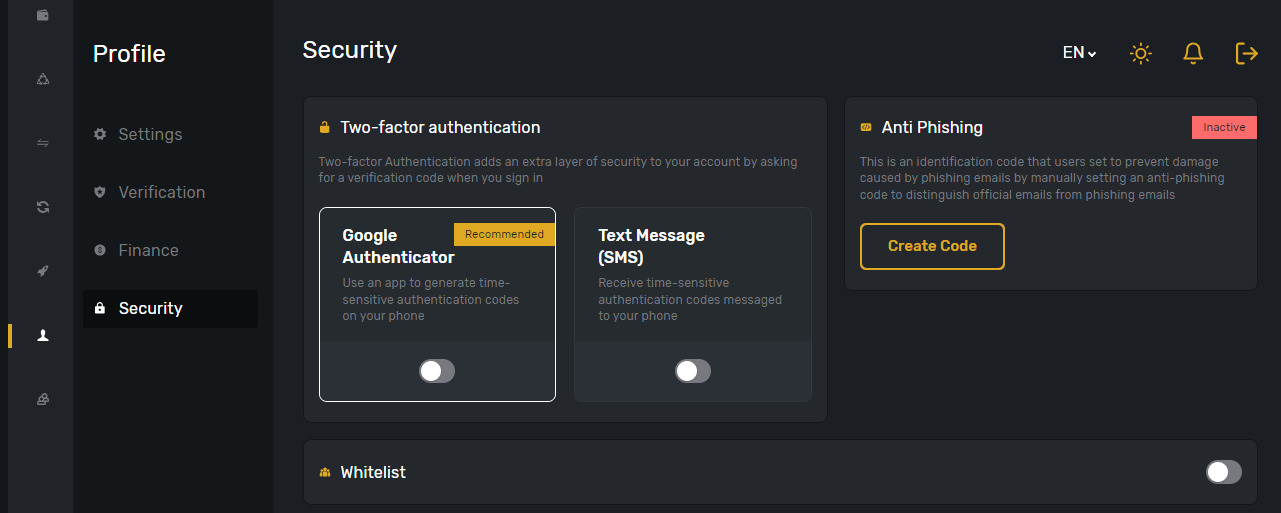
Task: Log out using the exit arrow icon
Action: 1246,53
